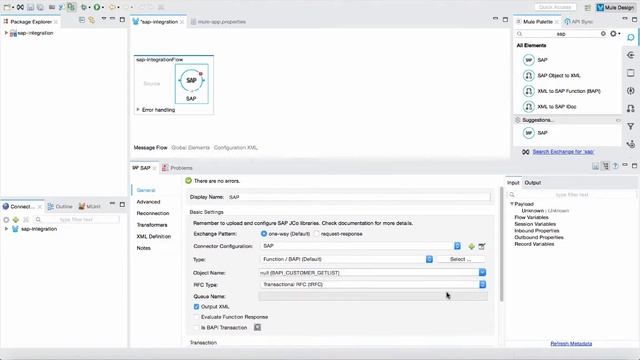Screen dimensions: 640x360
Task: Click the Refresh Metadata link
Action: [571, 344]
